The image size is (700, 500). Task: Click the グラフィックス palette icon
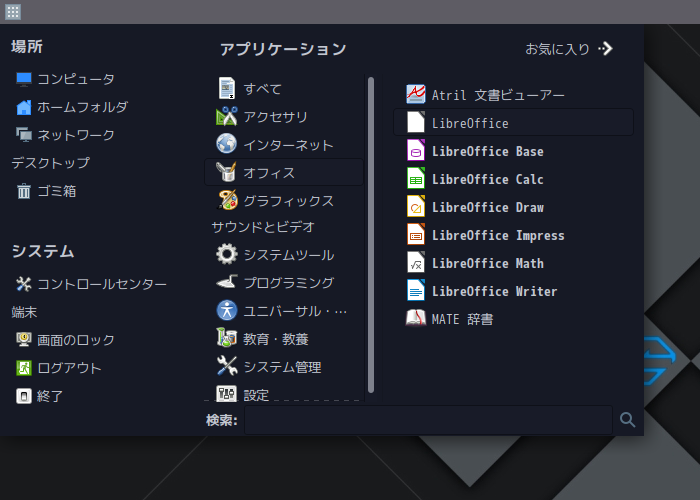click(x=227, y=200)
